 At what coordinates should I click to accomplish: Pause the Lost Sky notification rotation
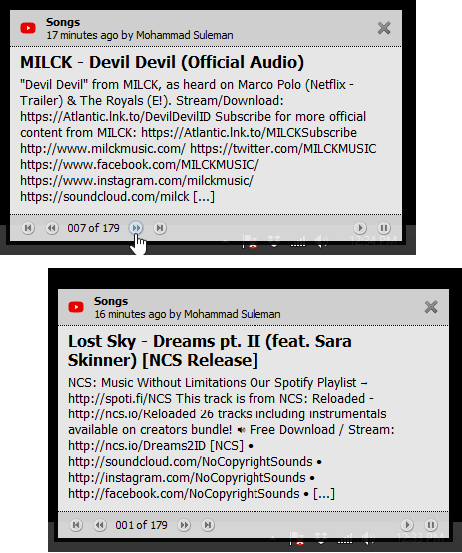pyautogui.click(x=431, y=525)
